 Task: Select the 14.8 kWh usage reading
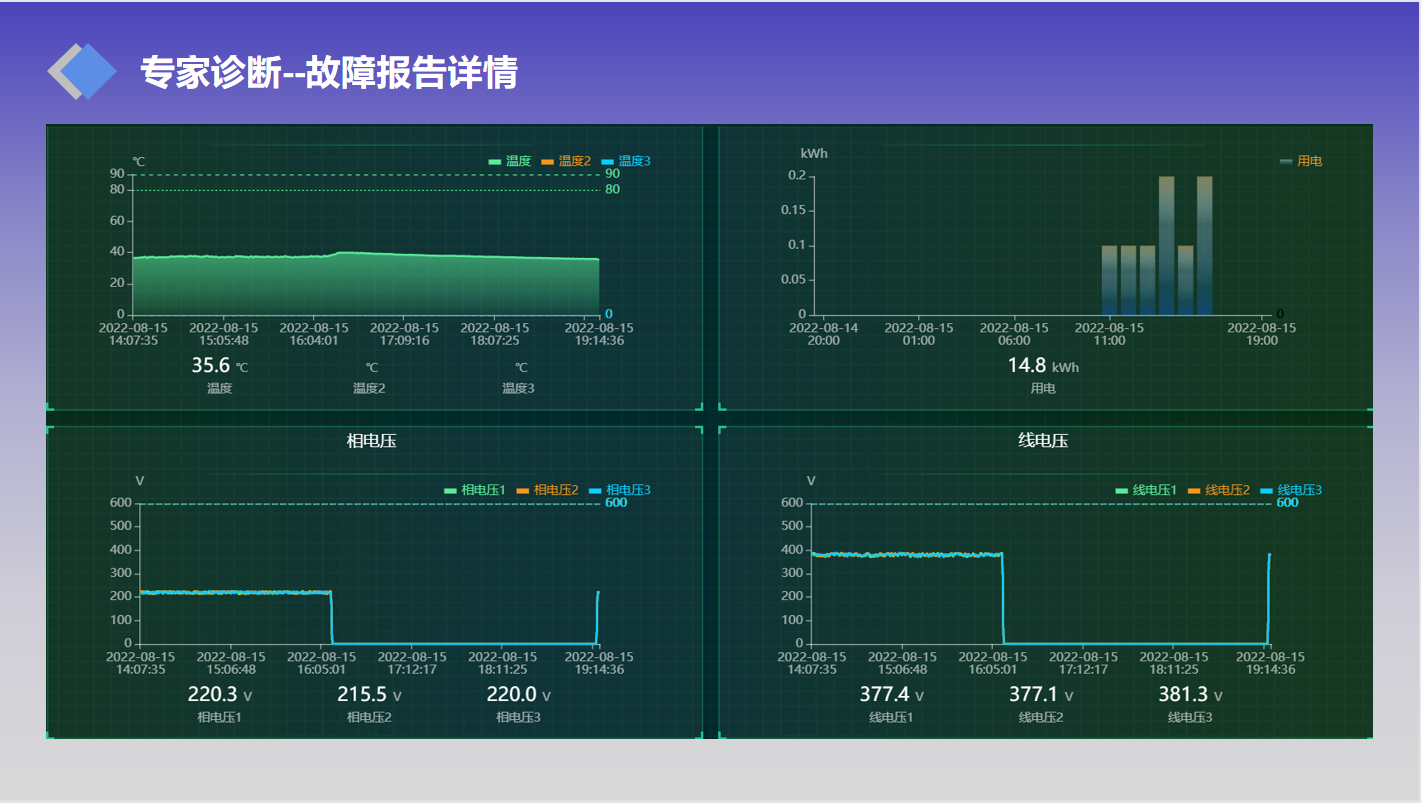tap(1027, 366)
